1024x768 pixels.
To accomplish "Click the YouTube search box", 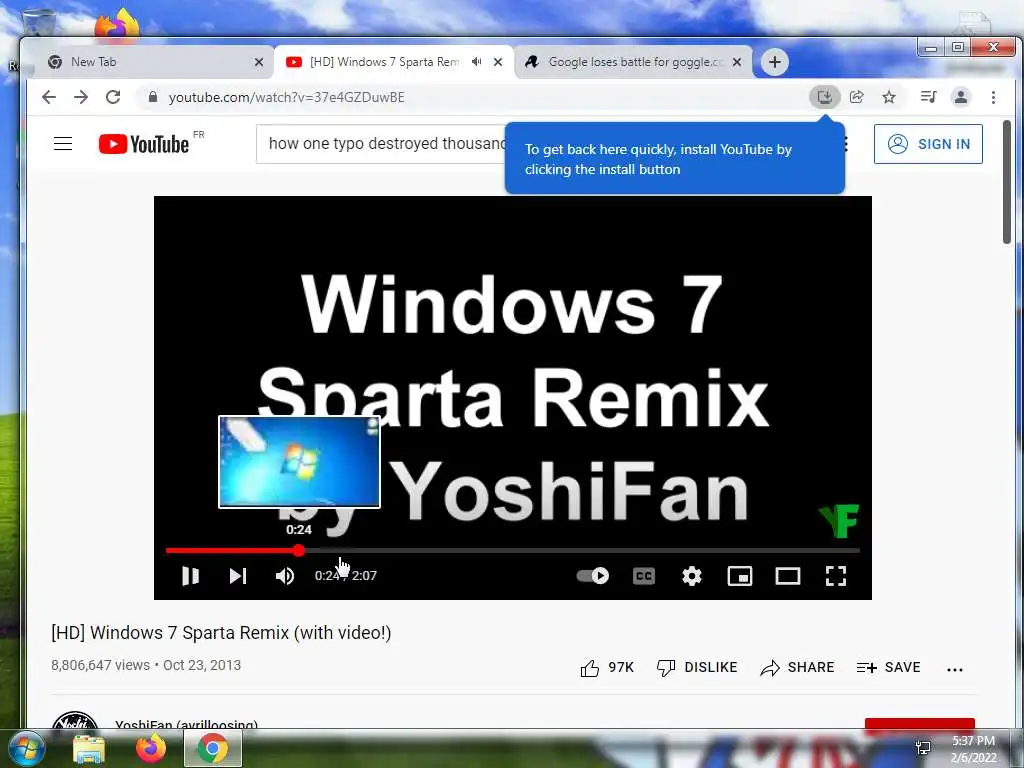I will pyautogui.click(x=381, y=144).
